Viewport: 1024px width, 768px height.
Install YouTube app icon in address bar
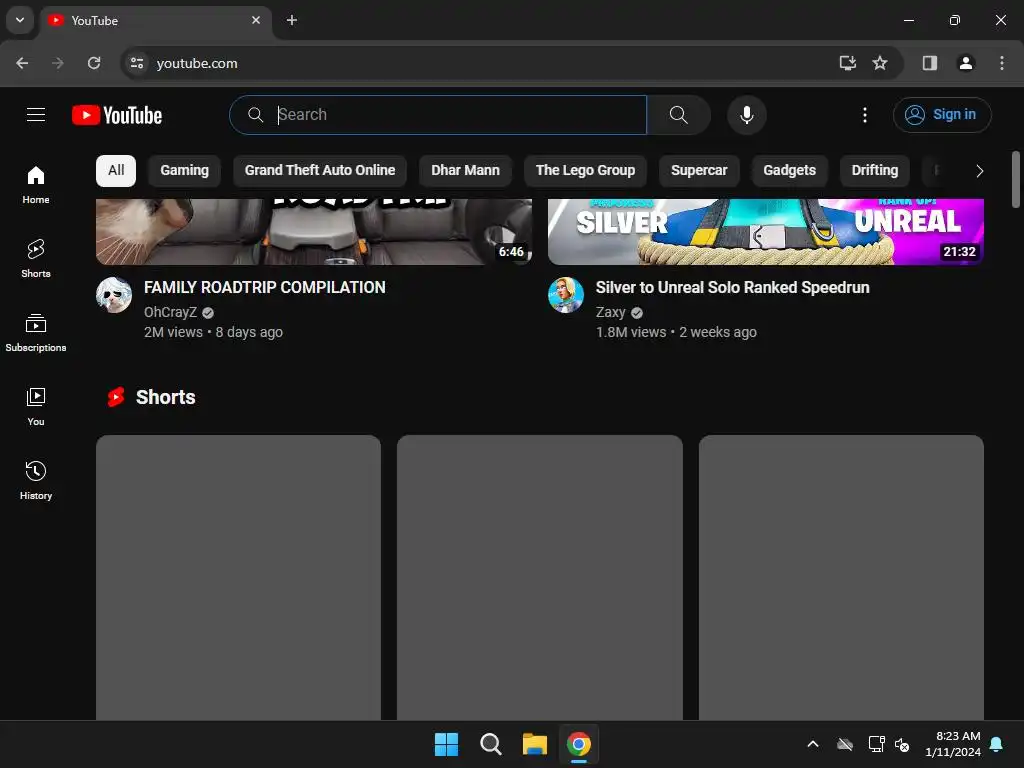point(848,63)
